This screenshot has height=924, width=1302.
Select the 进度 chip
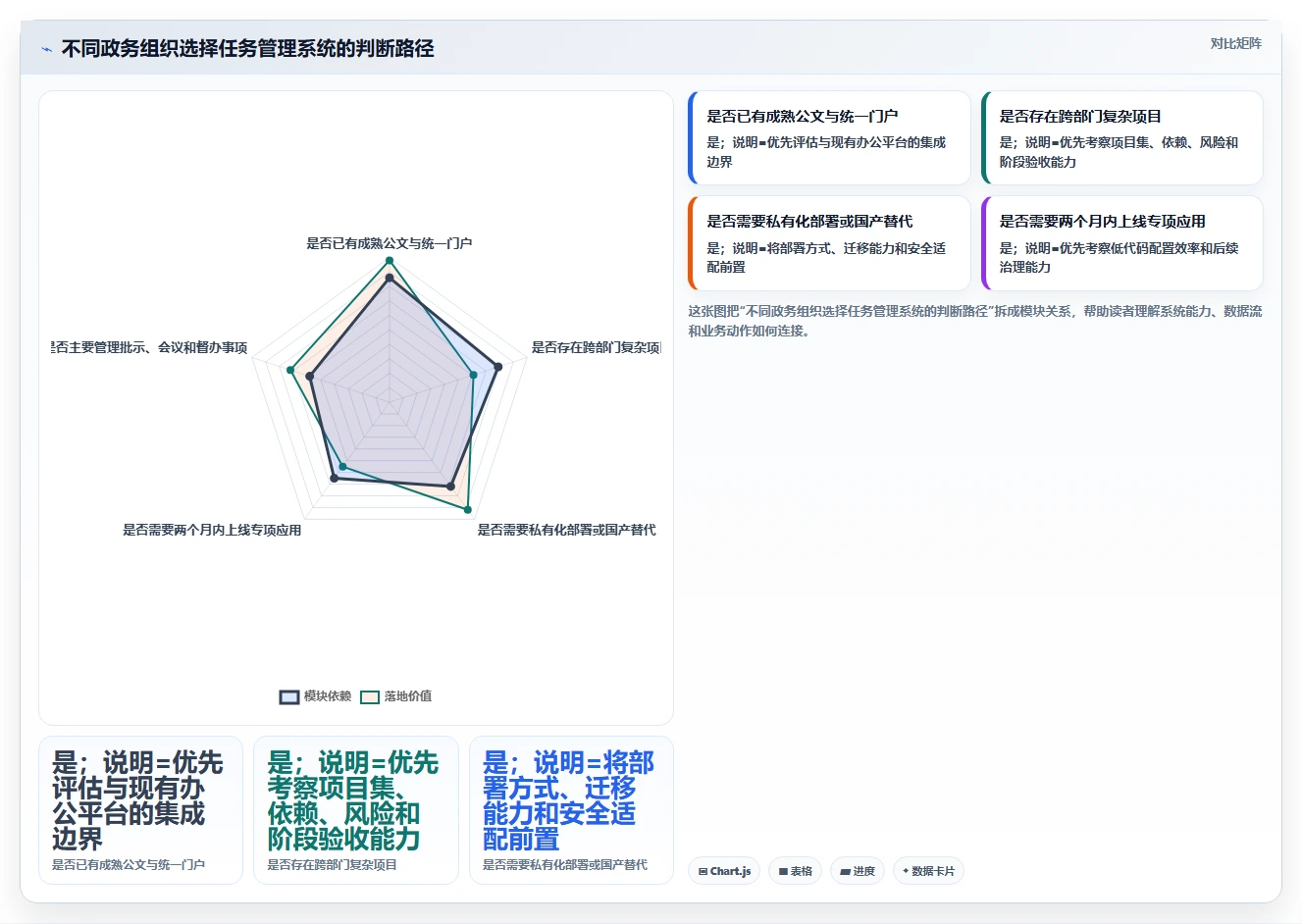coord(858,871)
